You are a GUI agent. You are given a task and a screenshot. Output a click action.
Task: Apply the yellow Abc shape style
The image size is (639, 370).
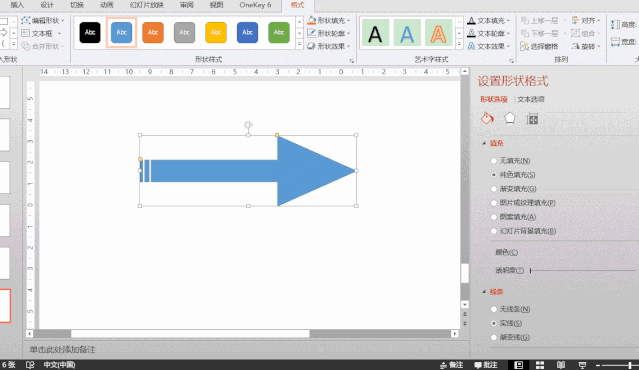tap(216, 33)
